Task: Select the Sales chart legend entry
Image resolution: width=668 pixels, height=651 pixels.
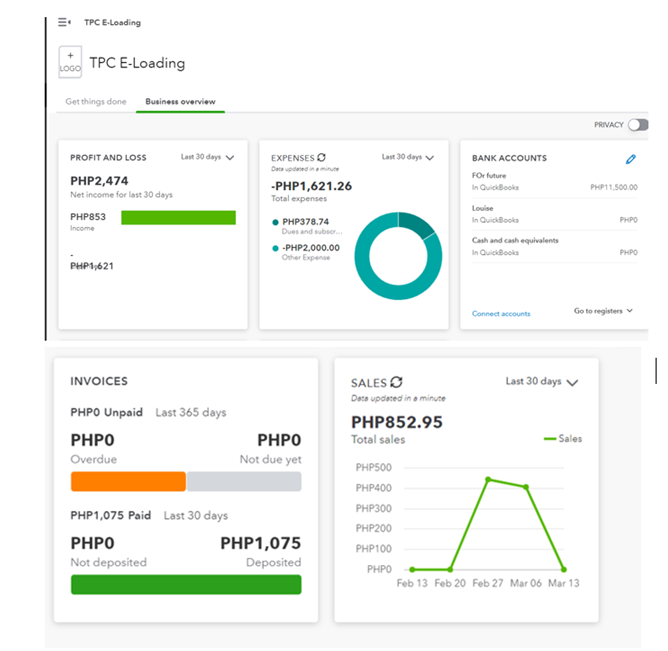Action: 563,438
